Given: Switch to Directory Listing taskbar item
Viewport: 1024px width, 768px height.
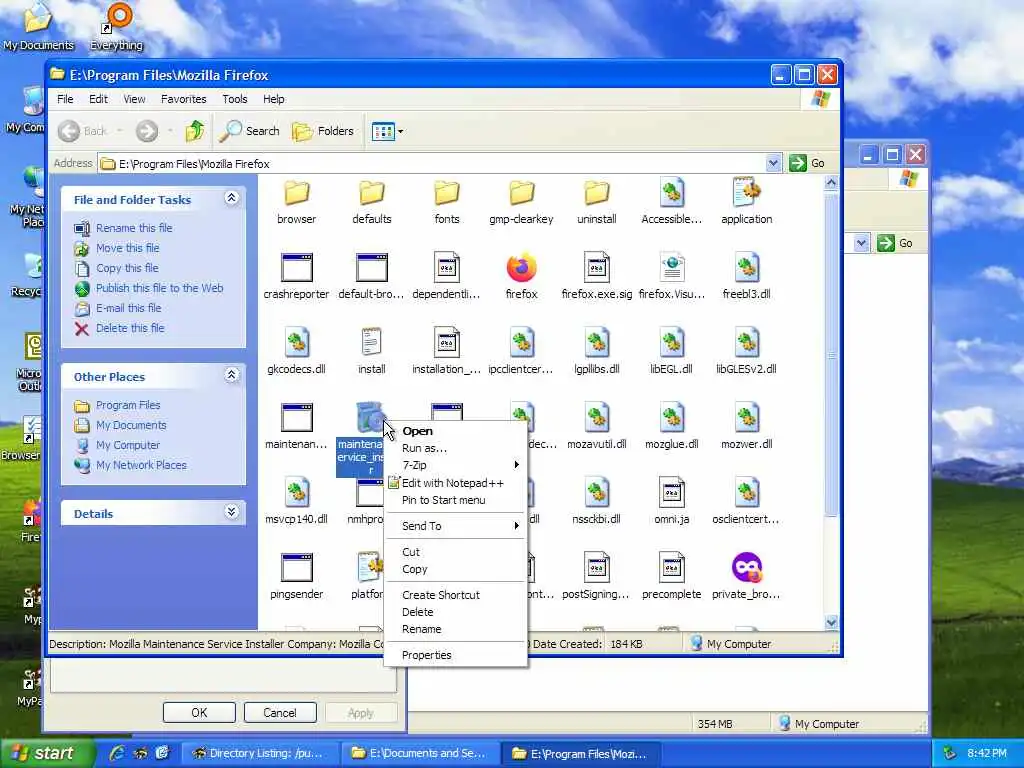Looking at the screenshot, I should 259,754.
